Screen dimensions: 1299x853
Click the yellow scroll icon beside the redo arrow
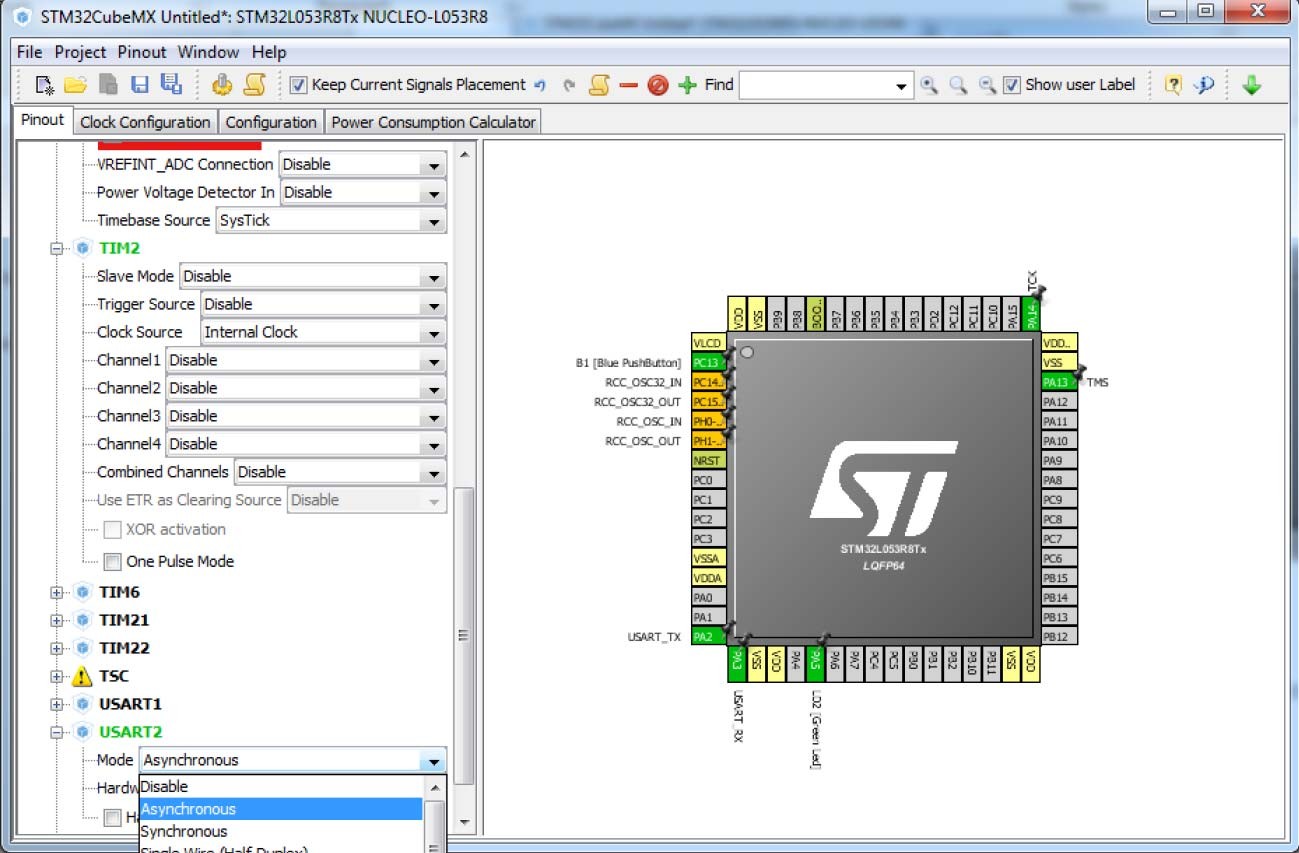pos(599,85)
